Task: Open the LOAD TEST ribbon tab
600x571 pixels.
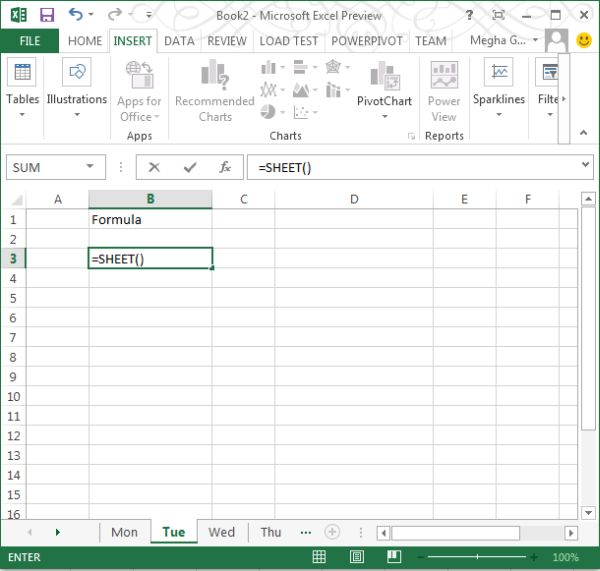Action: (289, 41)
